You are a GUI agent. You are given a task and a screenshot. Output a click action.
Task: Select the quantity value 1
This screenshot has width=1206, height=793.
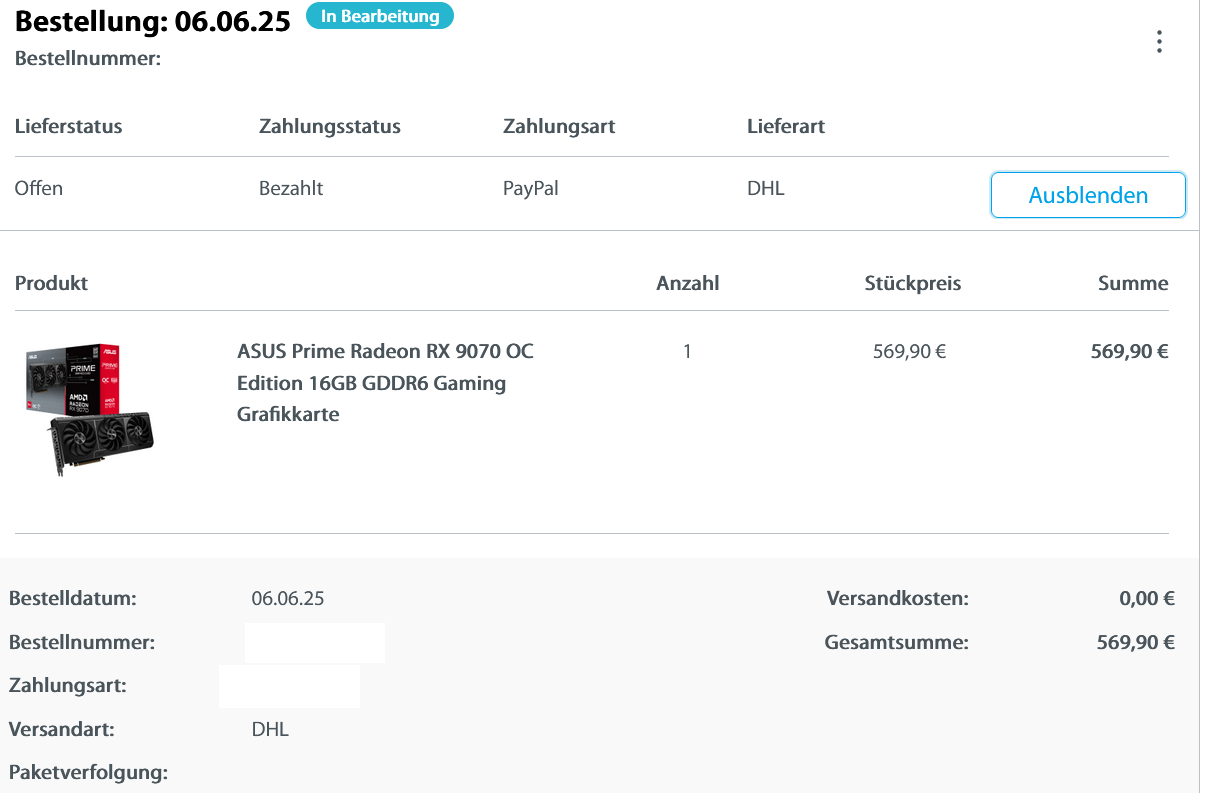tap(687, 351)
